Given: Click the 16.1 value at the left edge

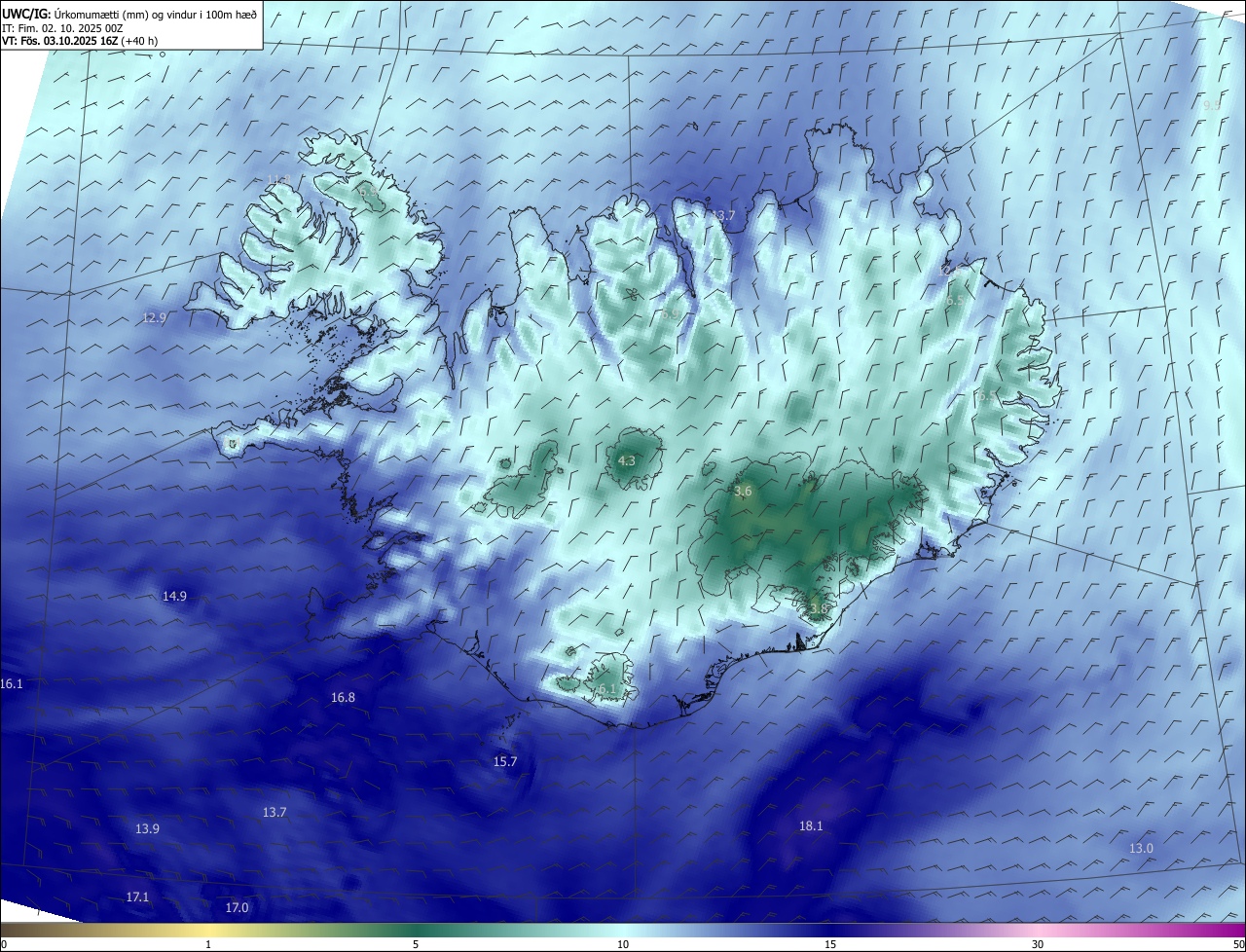Looking at the screenshot, I should (11, 684).
